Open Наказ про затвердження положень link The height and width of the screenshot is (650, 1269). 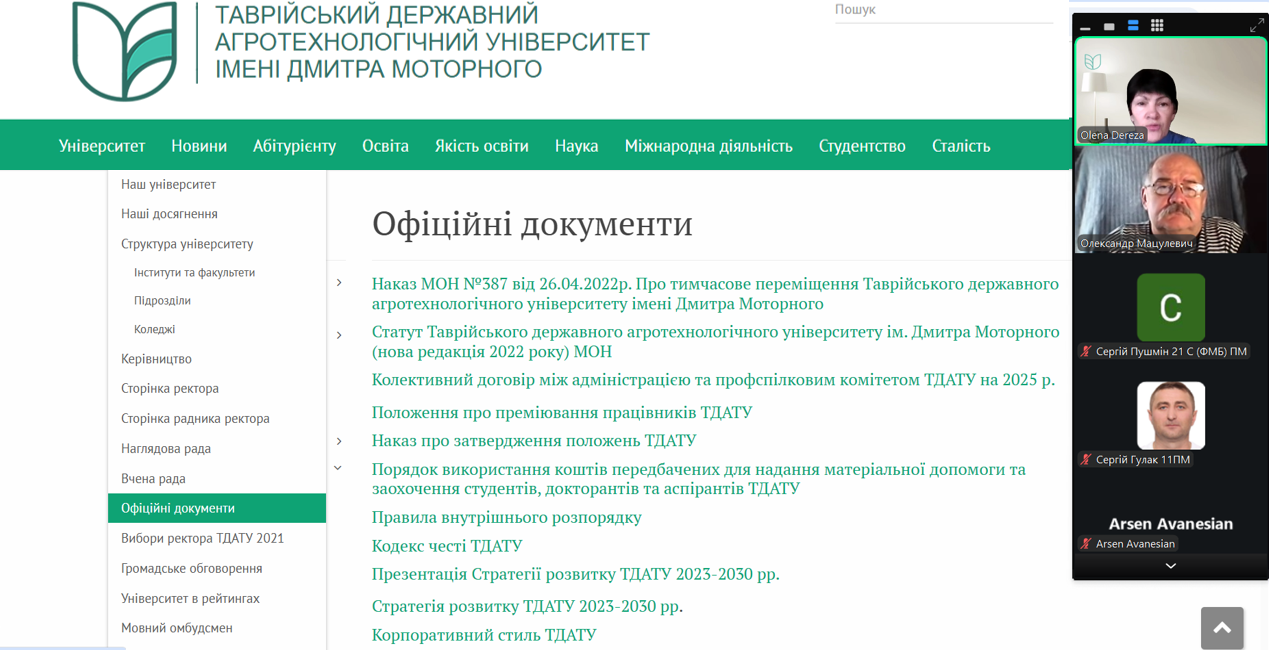point(534,440)
